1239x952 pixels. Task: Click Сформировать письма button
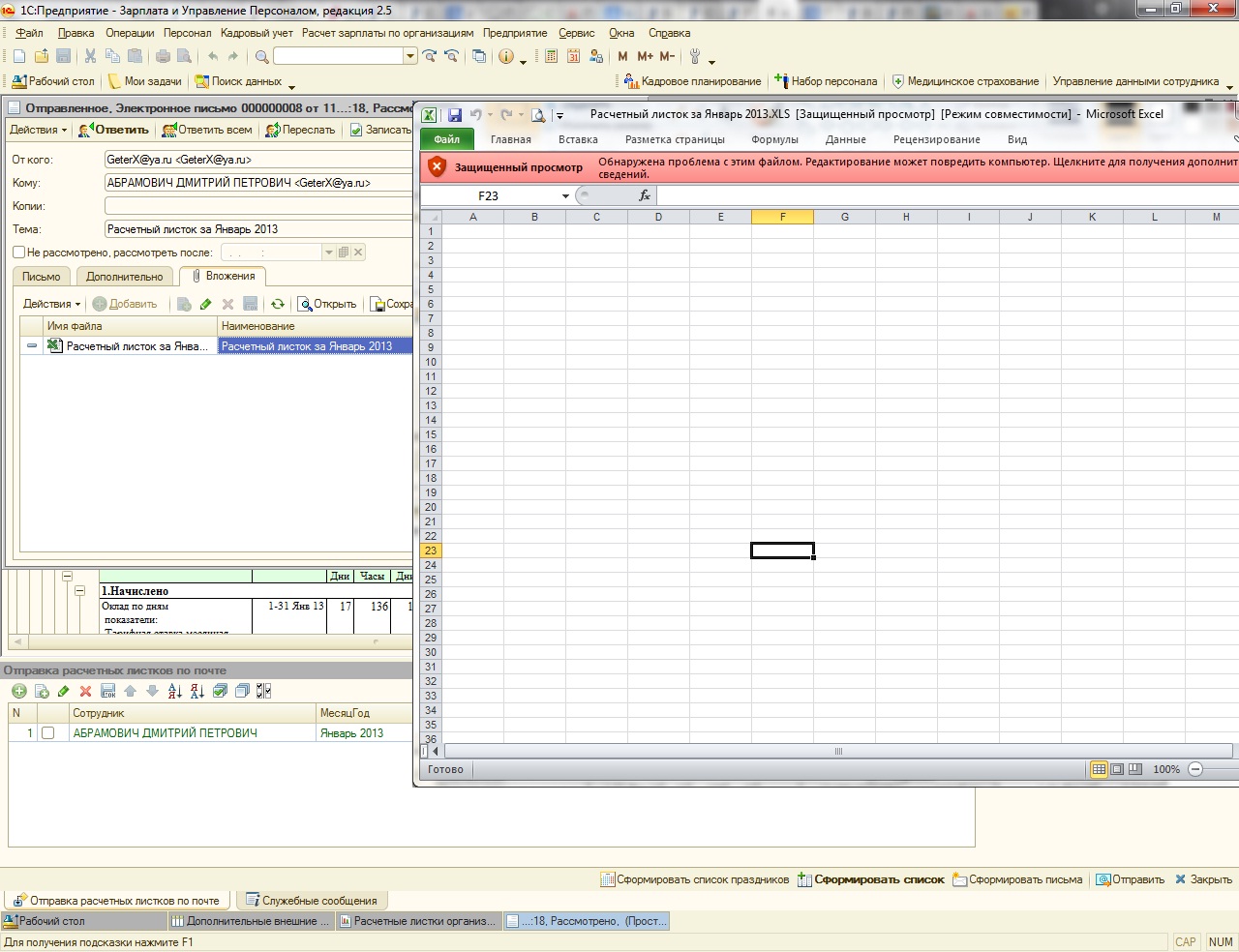click(x=1018, y=879)
